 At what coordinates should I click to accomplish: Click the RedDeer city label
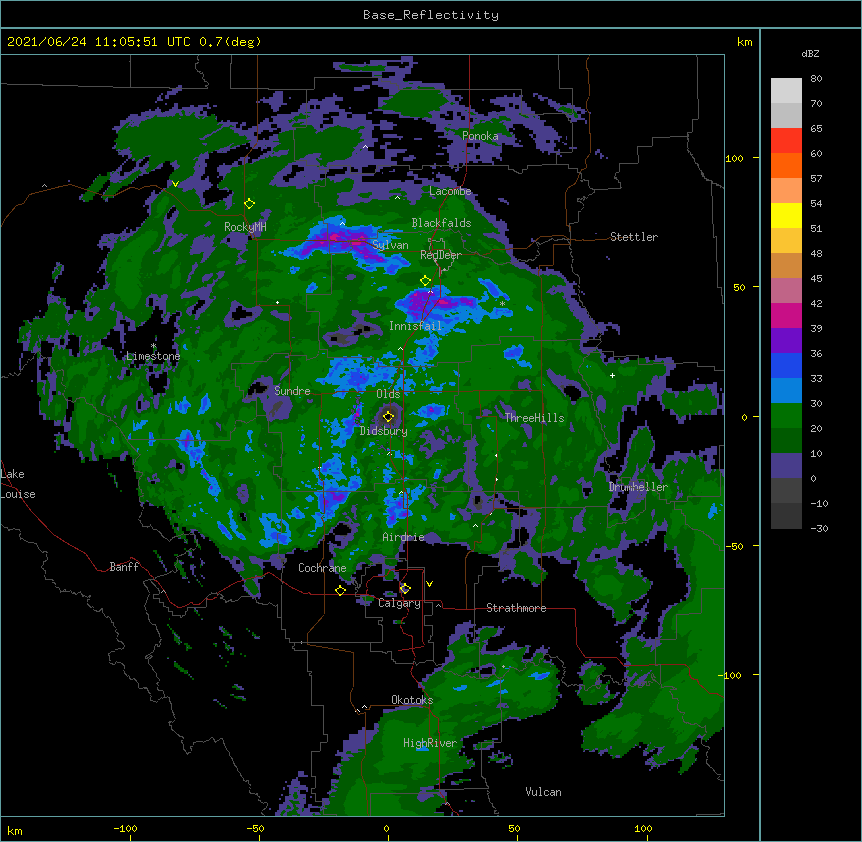[x=441, y=255]
